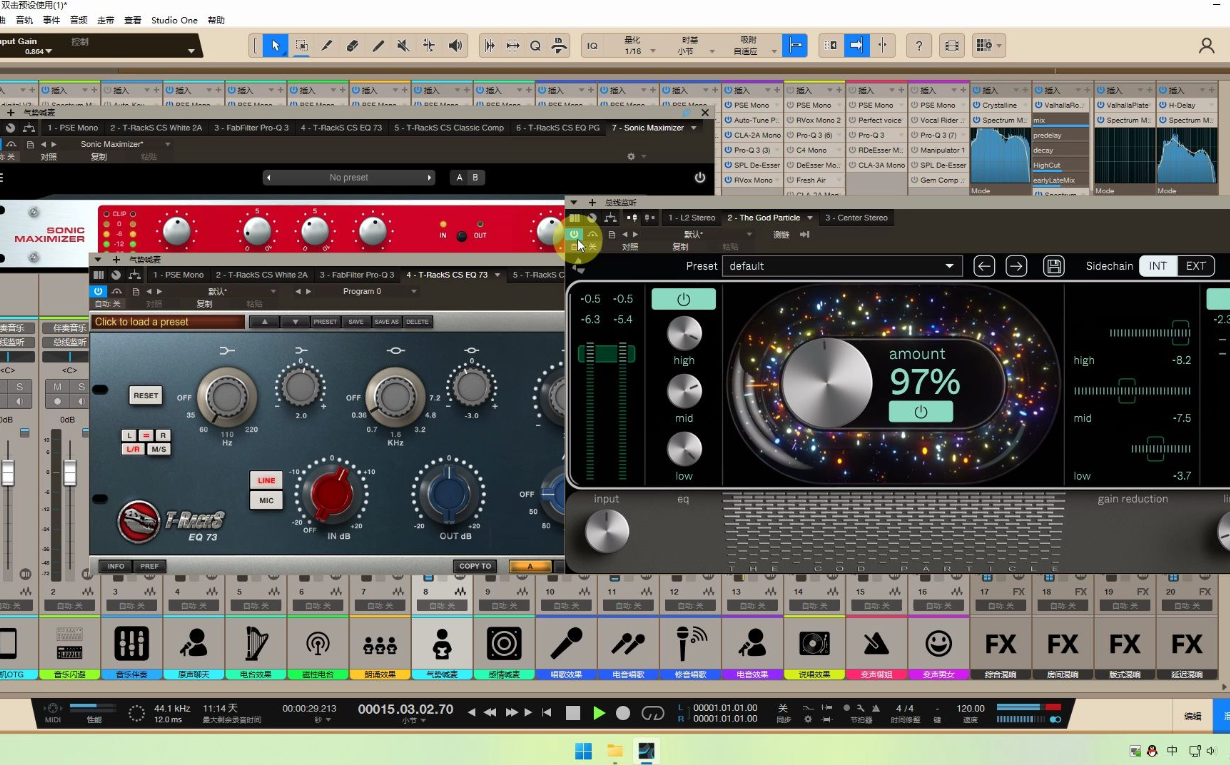Click the RESET button on EQ 73
The height and width of the screenshot is (765, 1230).
pyautogui.click(x=146, y=396)
